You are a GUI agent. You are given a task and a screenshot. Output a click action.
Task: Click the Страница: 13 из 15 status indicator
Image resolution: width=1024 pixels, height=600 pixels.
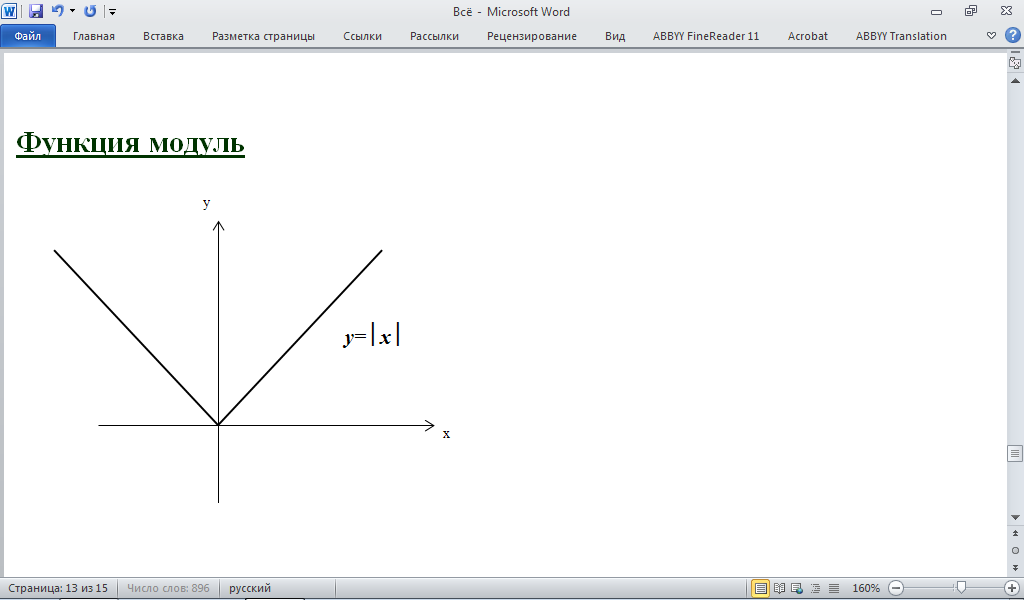click(x=58, y=588)
